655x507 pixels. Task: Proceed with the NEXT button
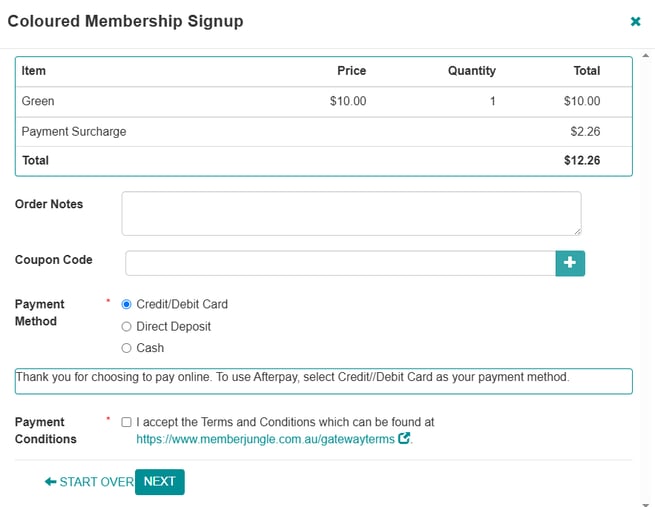160,482
